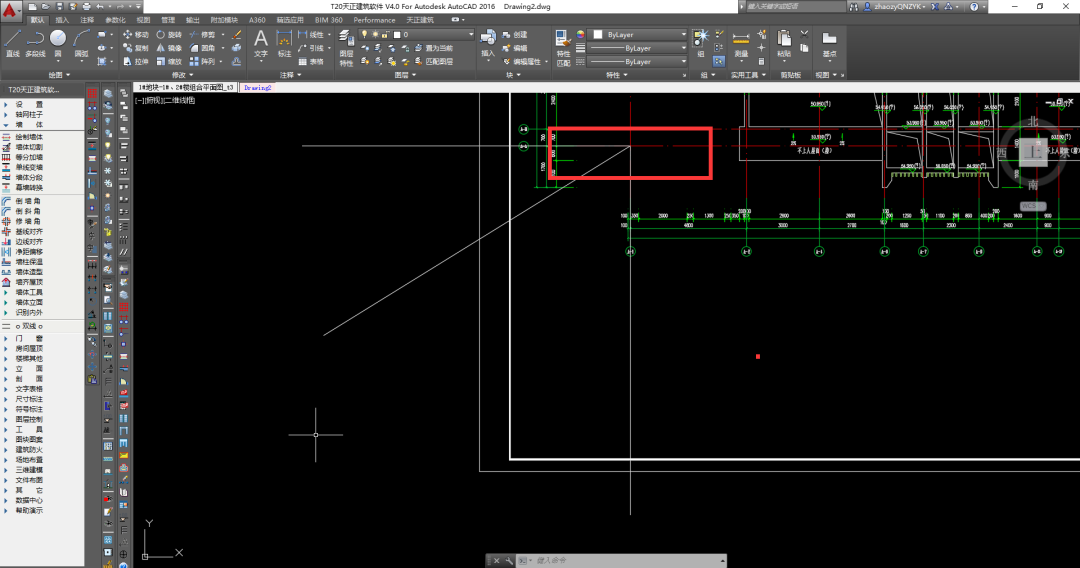This screenshot has height=568, width=1080.
Task: Switch to the 插入 ribbon tab
Action: (63, 19)
